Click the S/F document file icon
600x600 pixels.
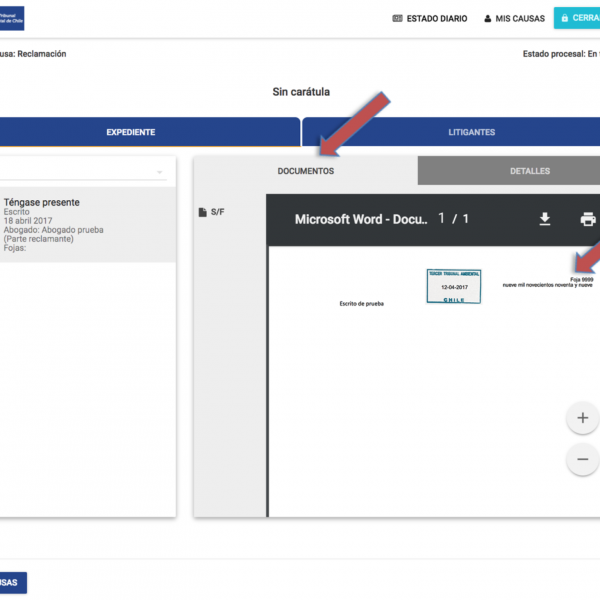203,212
